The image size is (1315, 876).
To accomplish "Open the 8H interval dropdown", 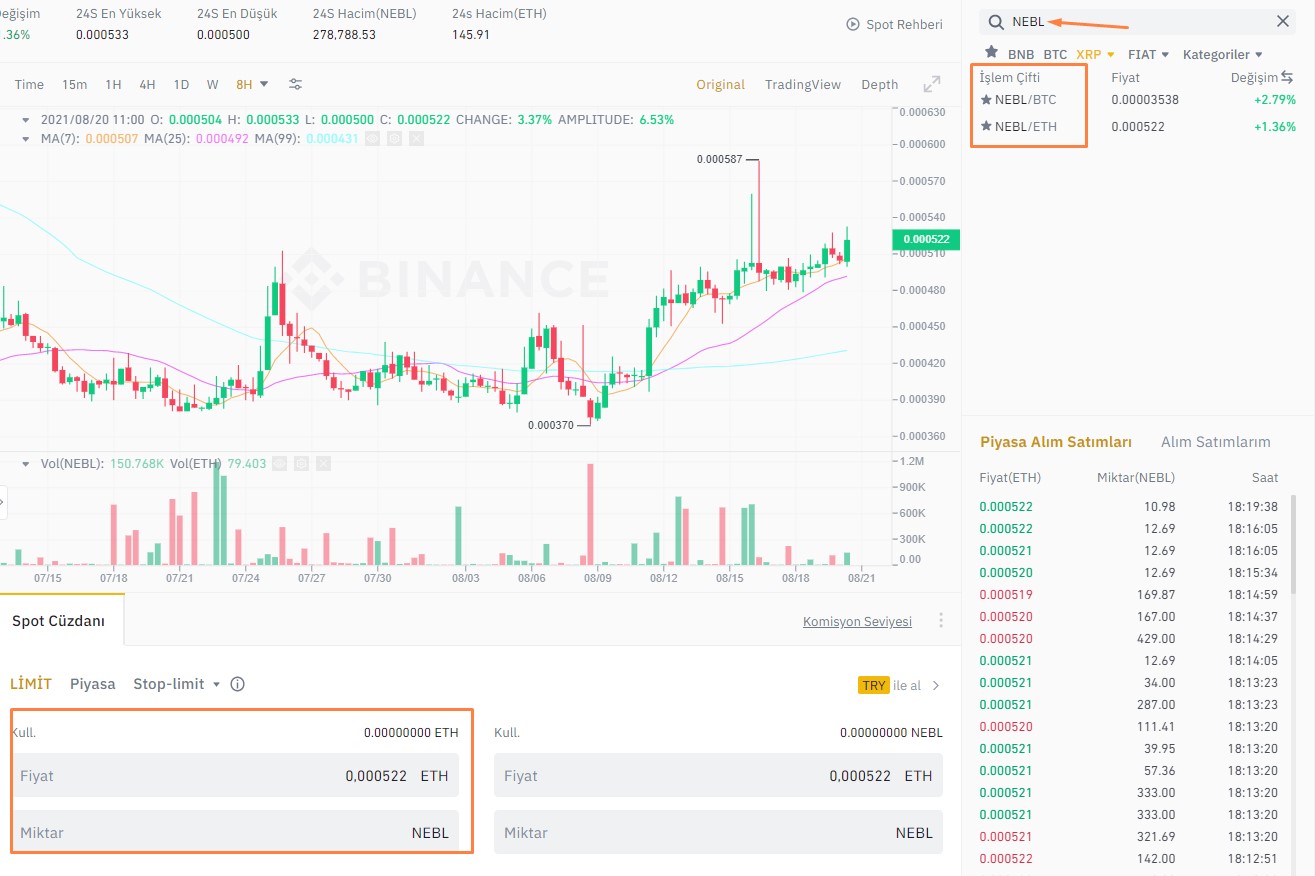I will [250, 84].
